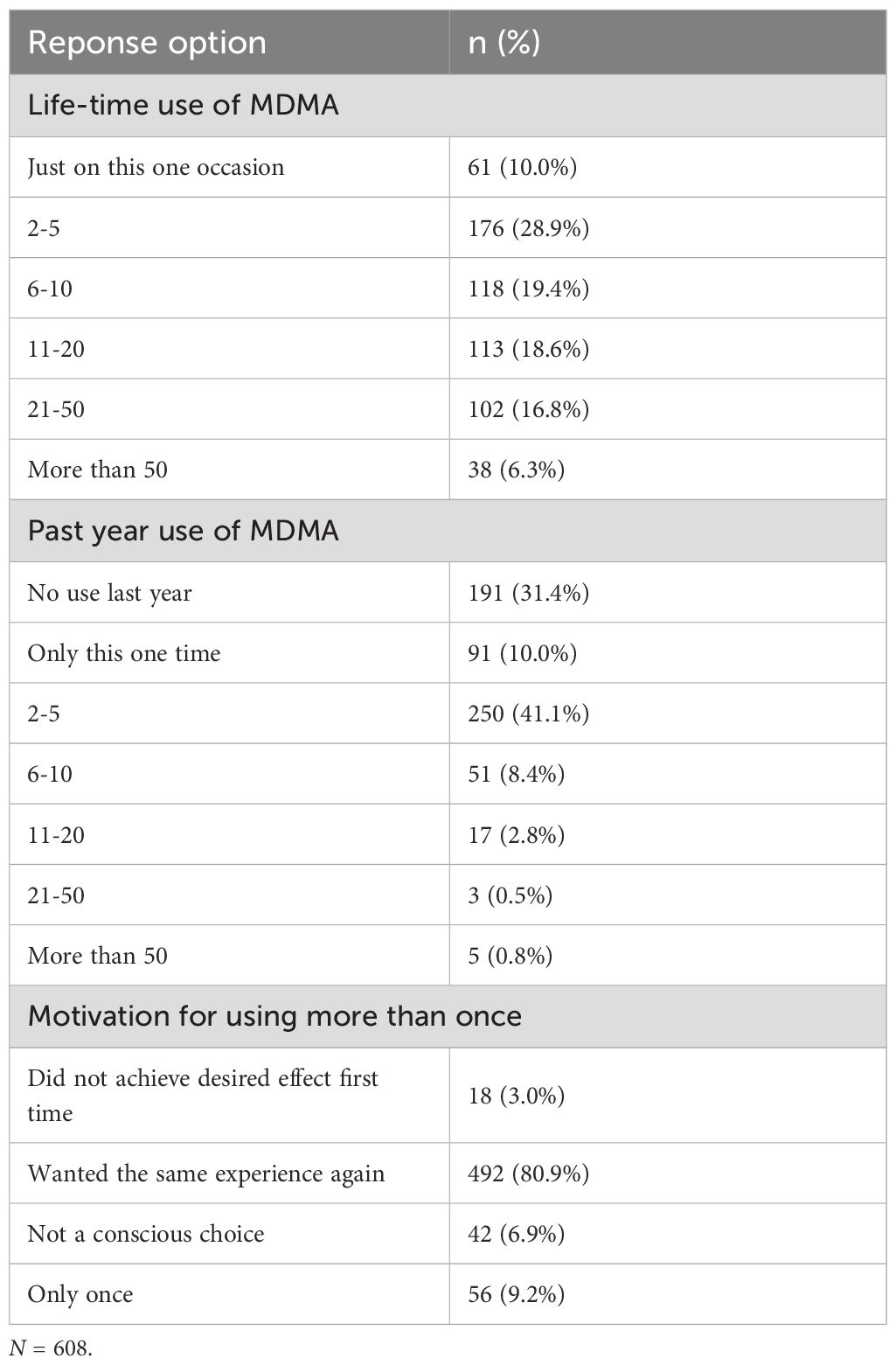Click the "No use last year" row label

pos(109,593)
